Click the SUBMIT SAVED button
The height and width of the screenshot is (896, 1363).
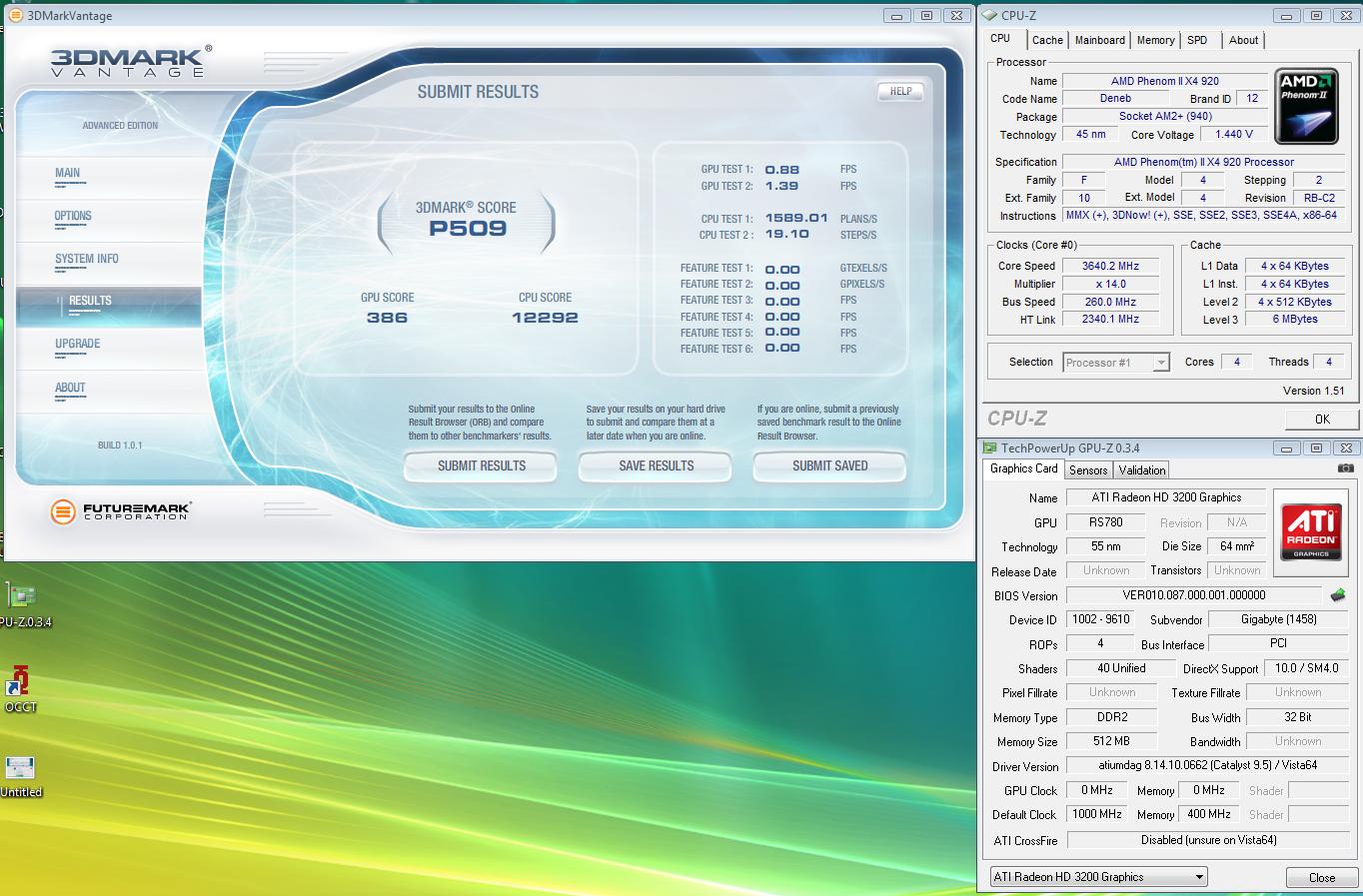[829, 465]
